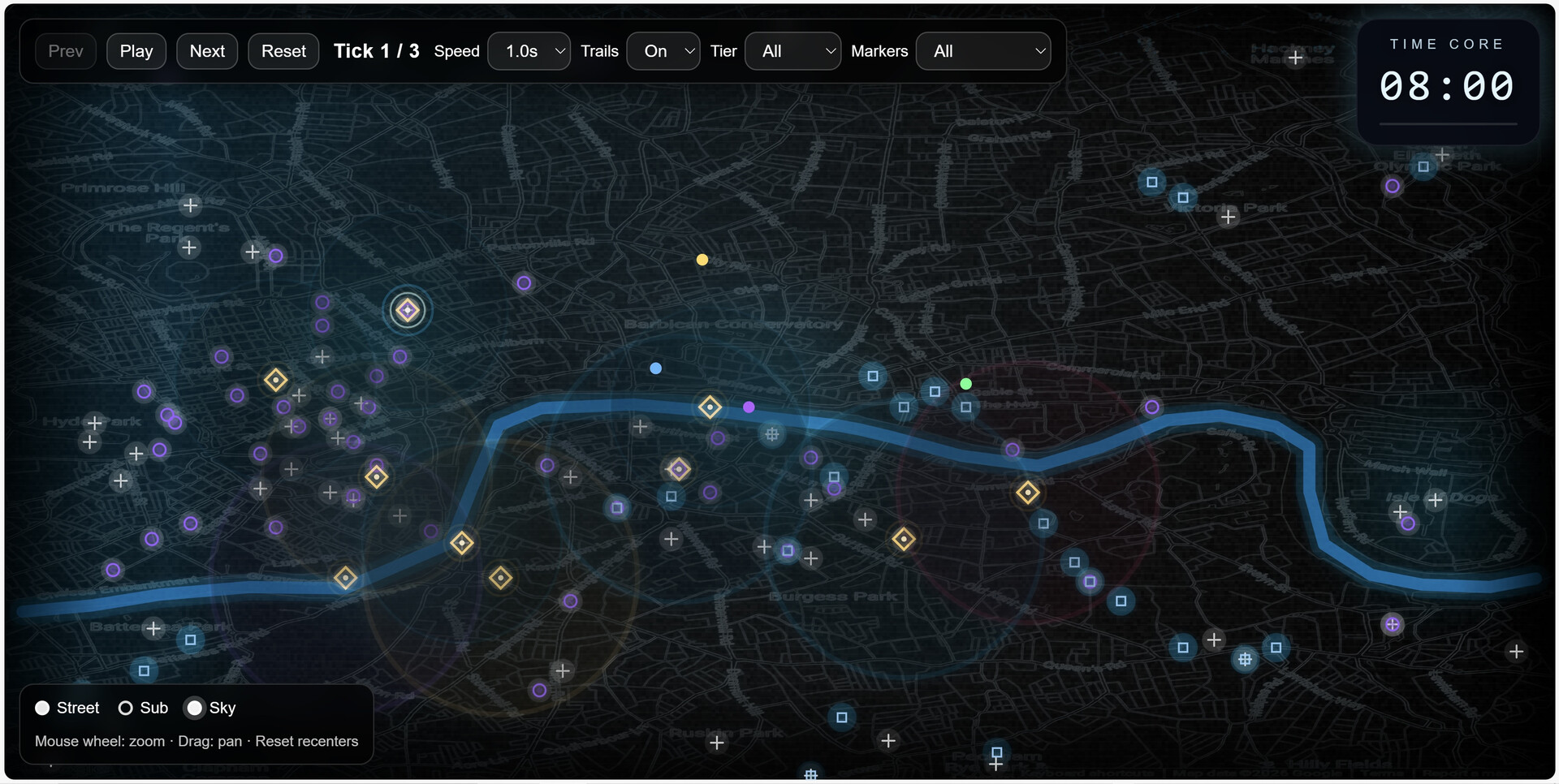The width and height of the screenshot is (1559, 784).
Task: Select the blue dot marker above the river
Action: 655,368
